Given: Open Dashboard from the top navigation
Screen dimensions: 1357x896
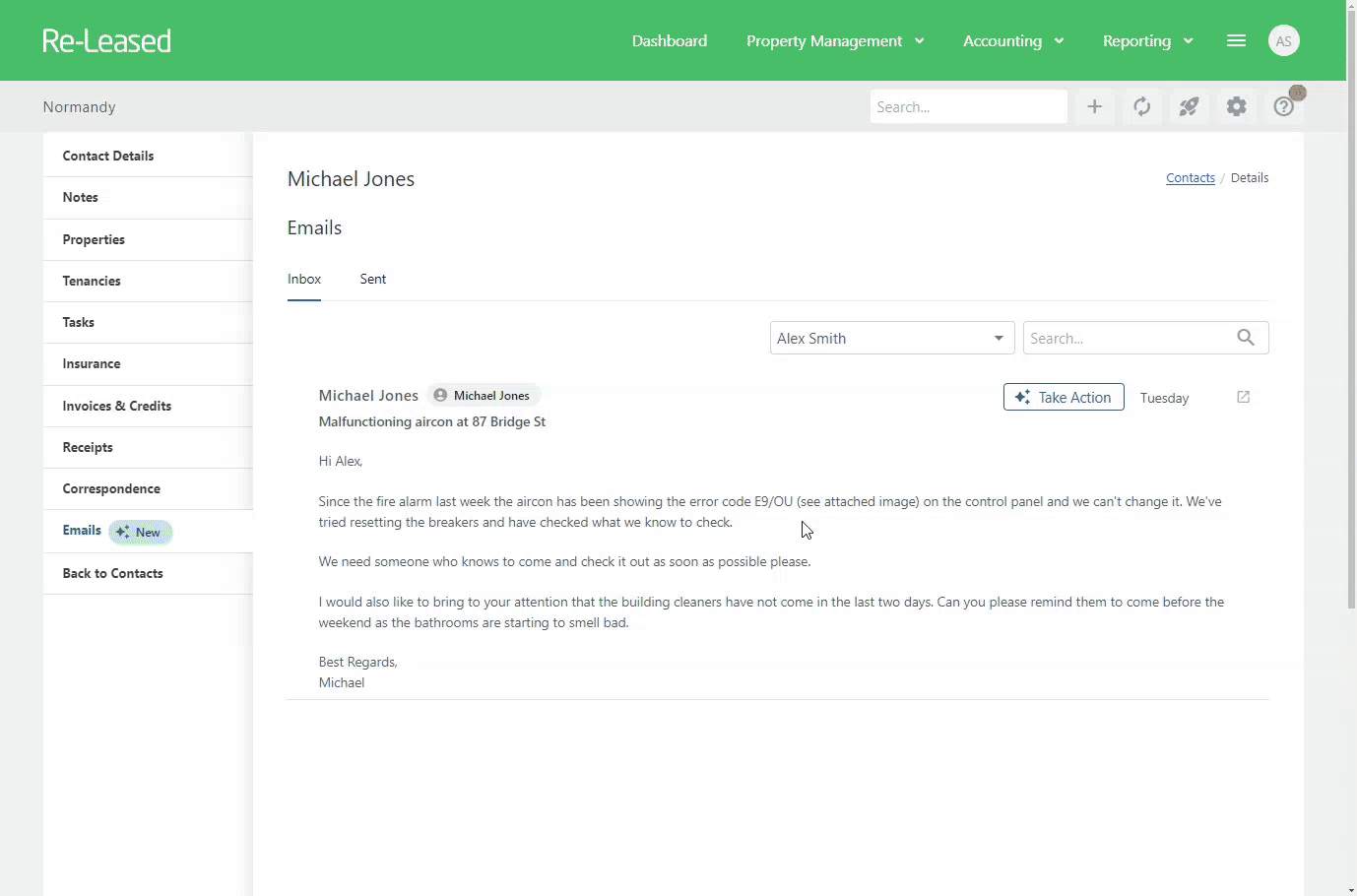Looking at the screenshot, I should tap(669, 40).
